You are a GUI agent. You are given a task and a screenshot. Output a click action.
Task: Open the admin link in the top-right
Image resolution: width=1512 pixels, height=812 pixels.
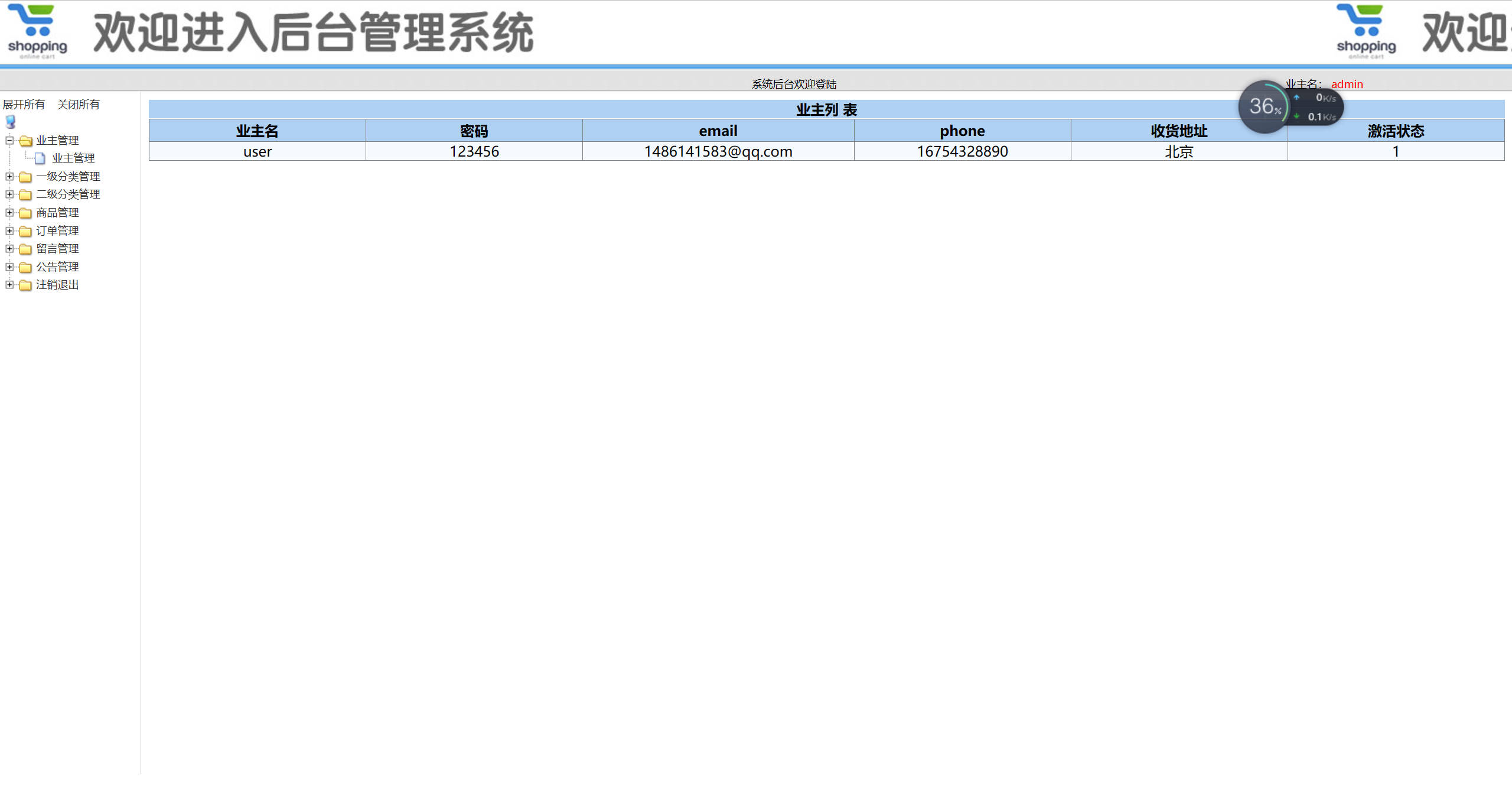coord(1347,84)
